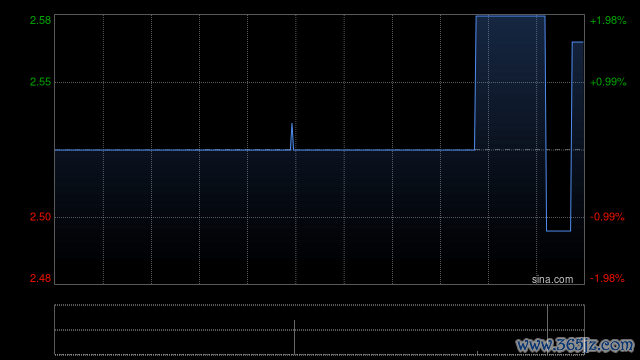Screen dimensions: 640x360
Task: Click the steep rise to the 2.58 plateau
Action: point(475,83)
